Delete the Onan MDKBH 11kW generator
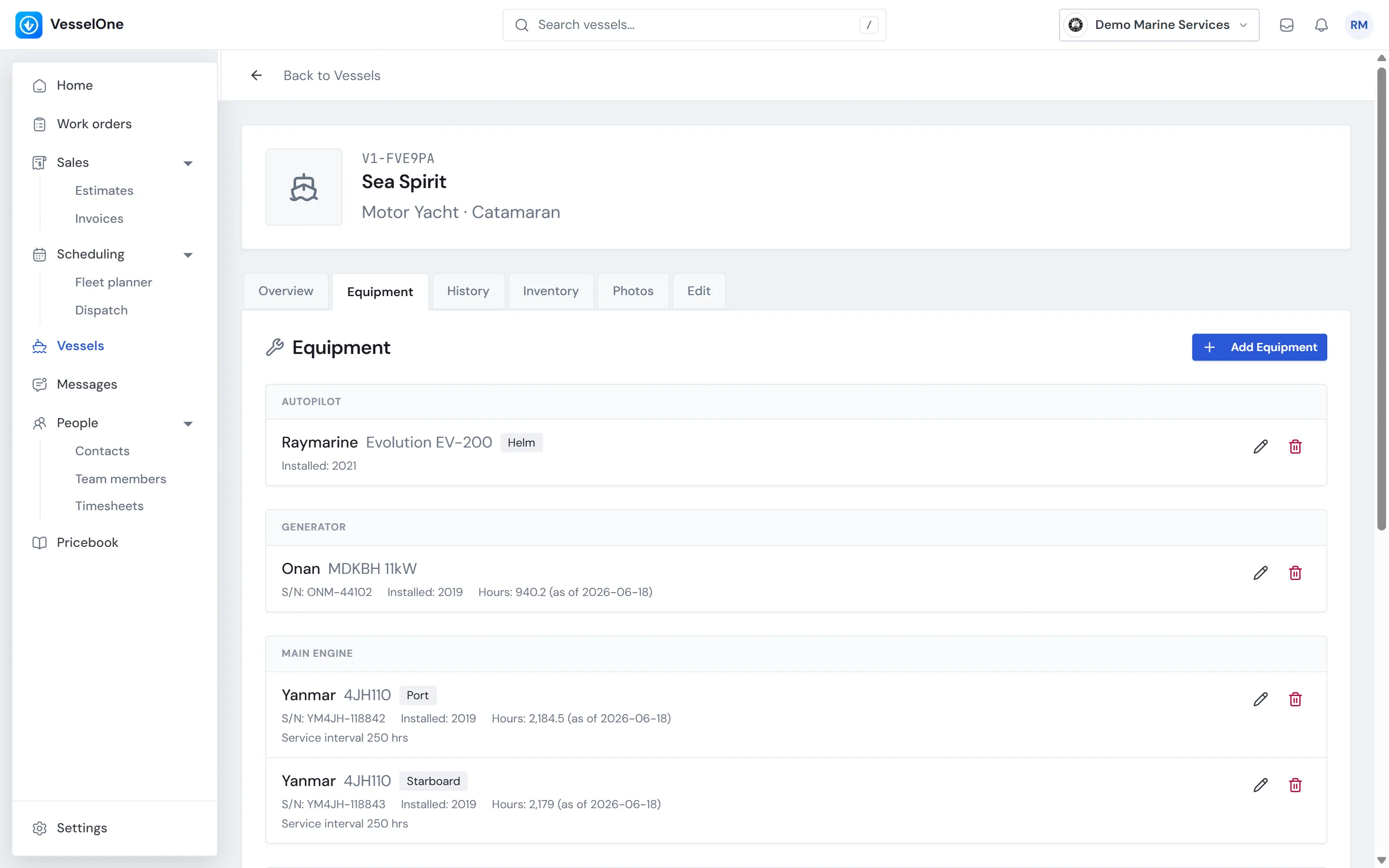Screen dimensions: 1389x868 click(x=1295, y=573)
